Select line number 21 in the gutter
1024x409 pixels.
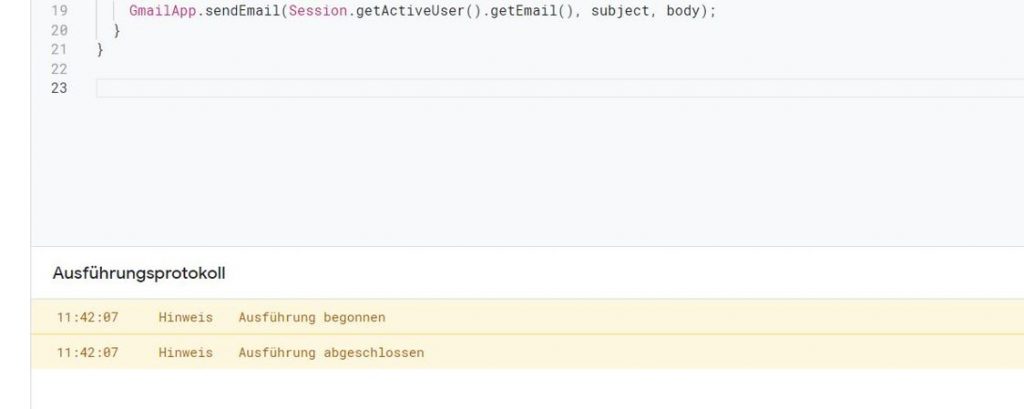[x=58, y=50]
